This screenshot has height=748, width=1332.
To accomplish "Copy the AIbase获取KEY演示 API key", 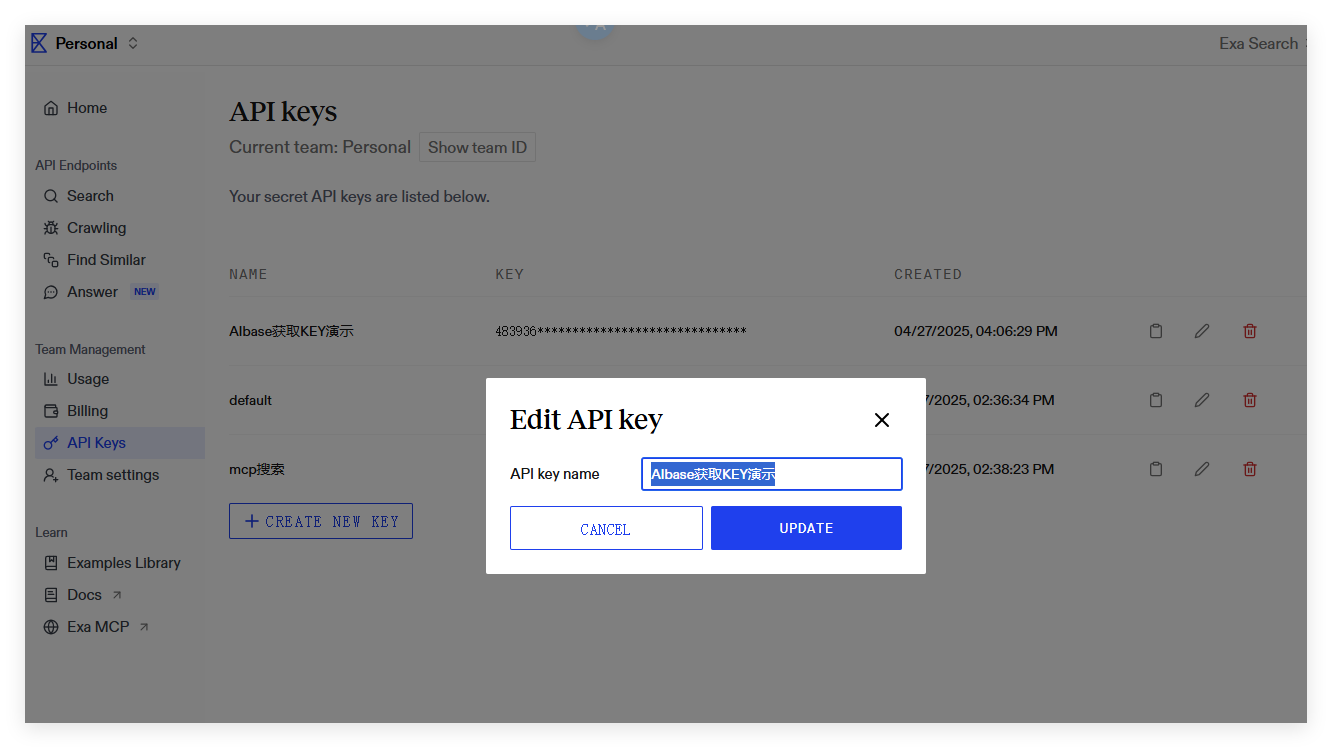I will [1156, 331].
